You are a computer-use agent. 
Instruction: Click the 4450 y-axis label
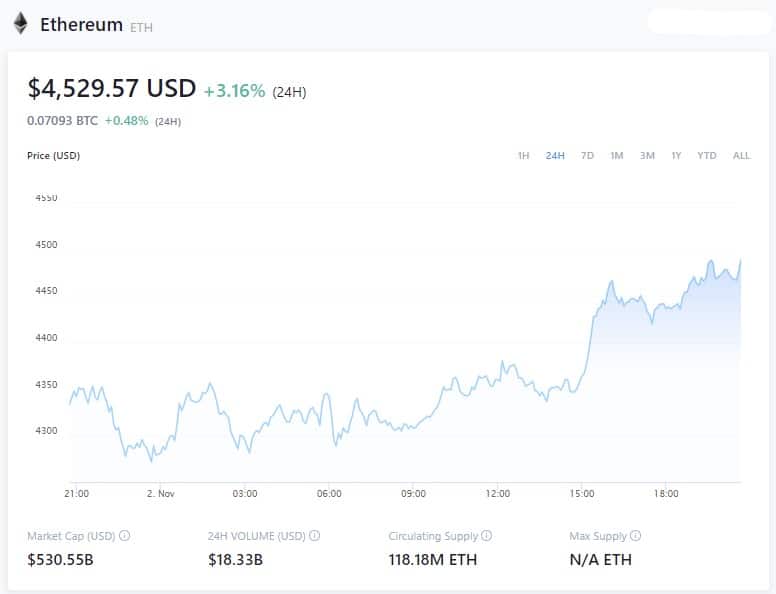coord(47,291)
